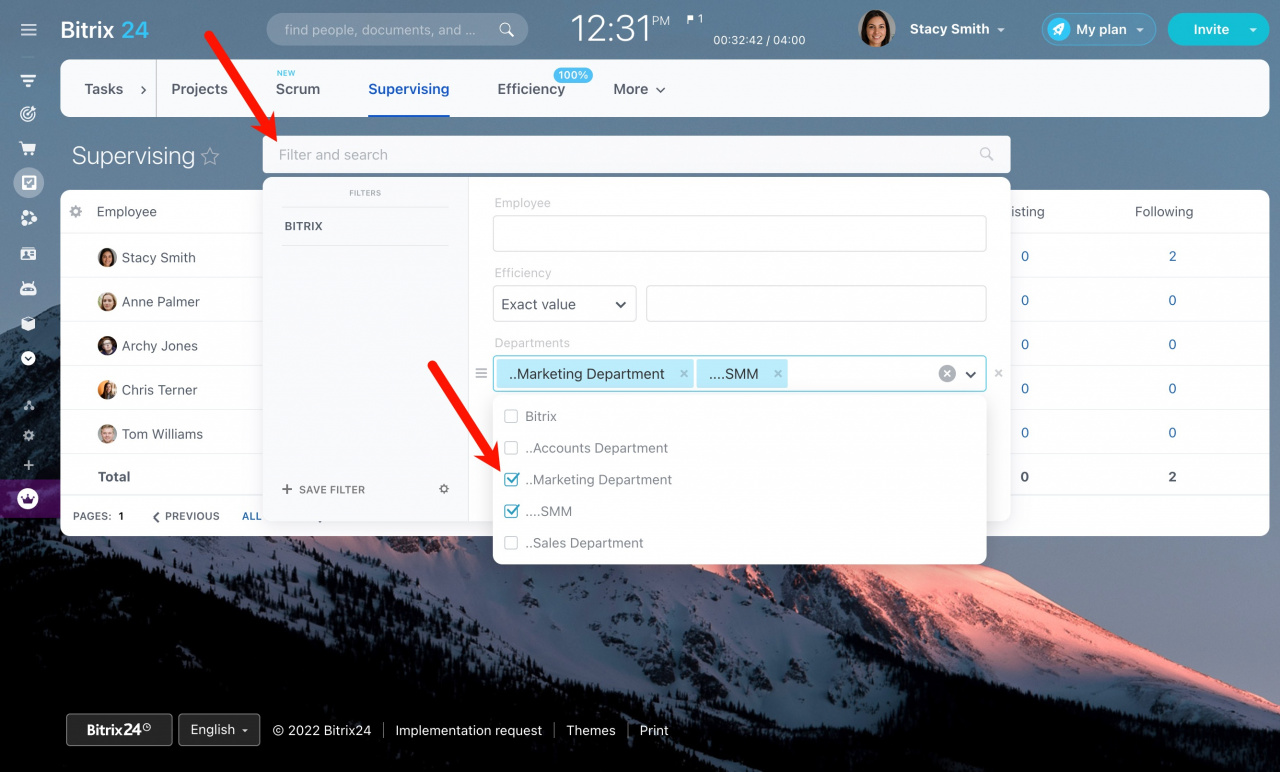Open the Scrum tab

click(298, 89)
